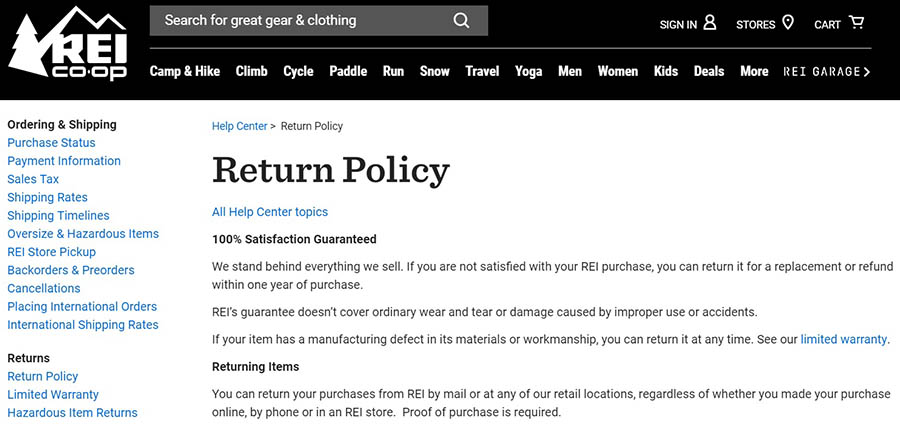Viewport: 900px width, 426px height.
Task: Open the More navigation menu
Action: tap(754, 72)
